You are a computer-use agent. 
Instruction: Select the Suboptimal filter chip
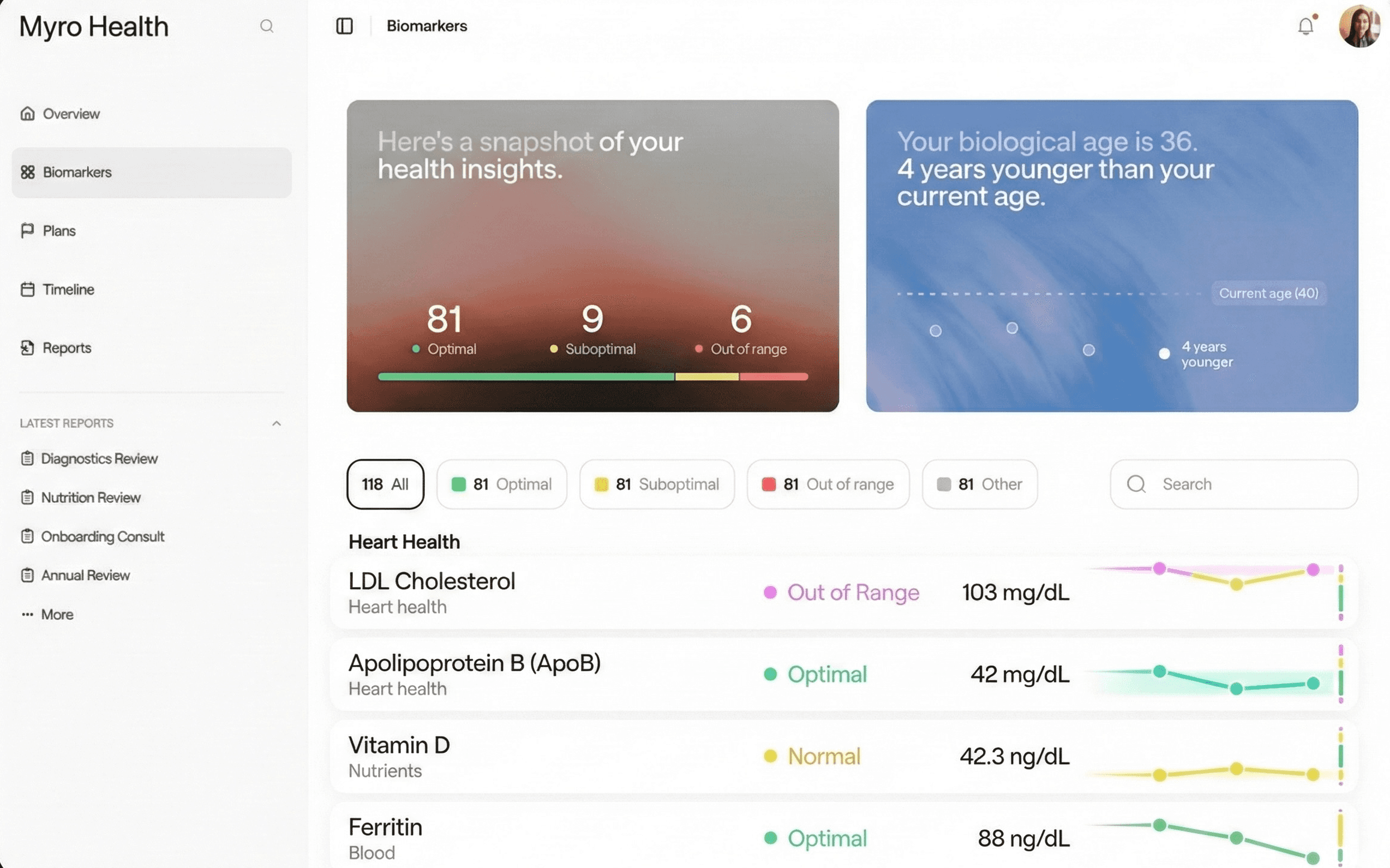657,484
